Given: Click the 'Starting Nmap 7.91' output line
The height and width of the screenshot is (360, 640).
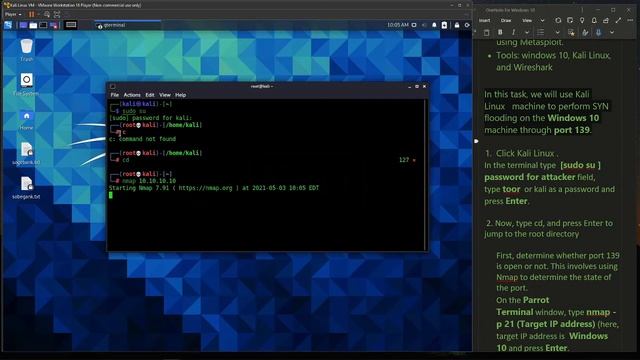Looking at the screenshot, I should click(214, 188).
